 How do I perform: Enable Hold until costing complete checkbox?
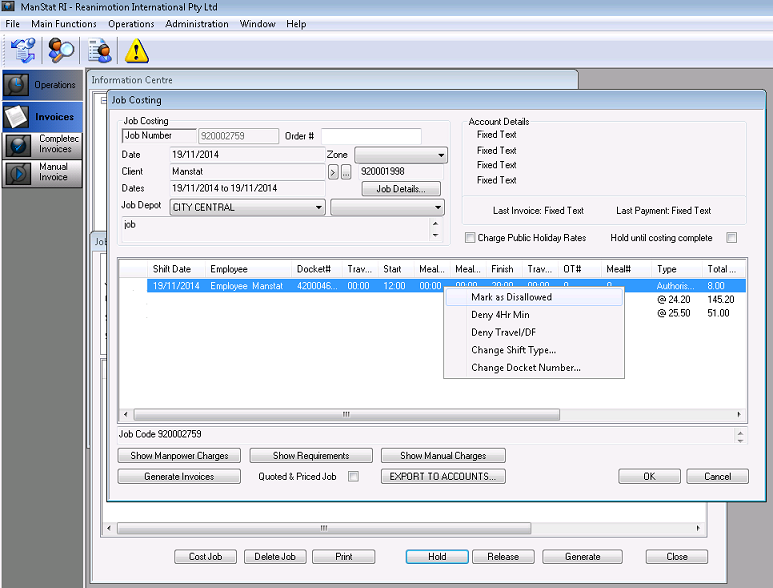point(732,238)
